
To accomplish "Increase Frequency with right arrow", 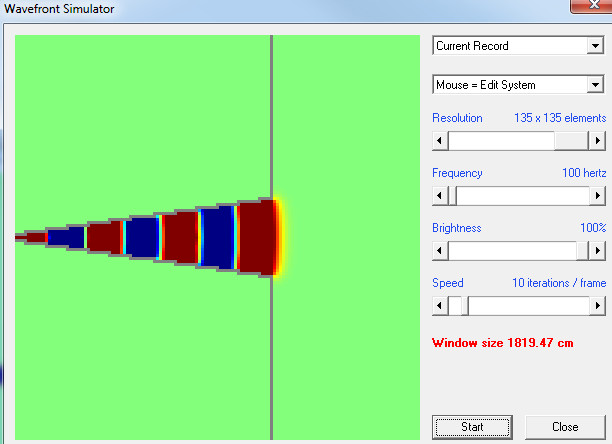I will click(597, 195).
